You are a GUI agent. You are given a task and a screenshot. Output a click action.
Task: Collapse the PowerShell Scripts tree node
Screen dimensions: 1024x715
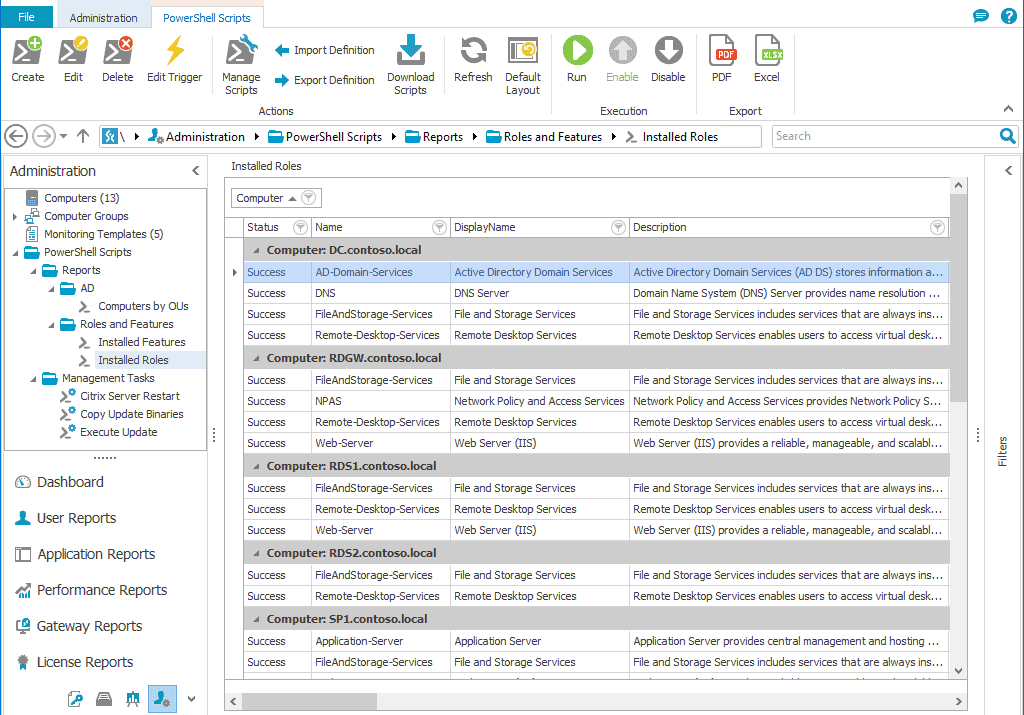coord(15,253)
